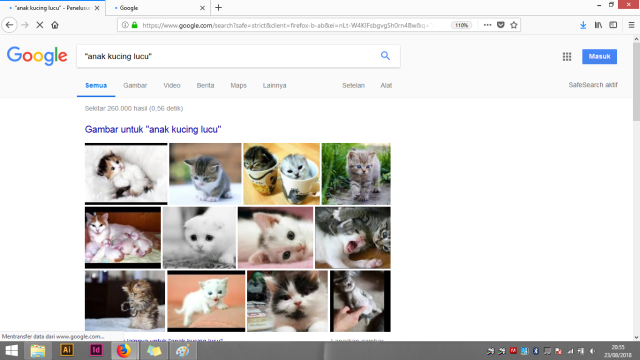Select the Semua results tab

tap(96, 86)
